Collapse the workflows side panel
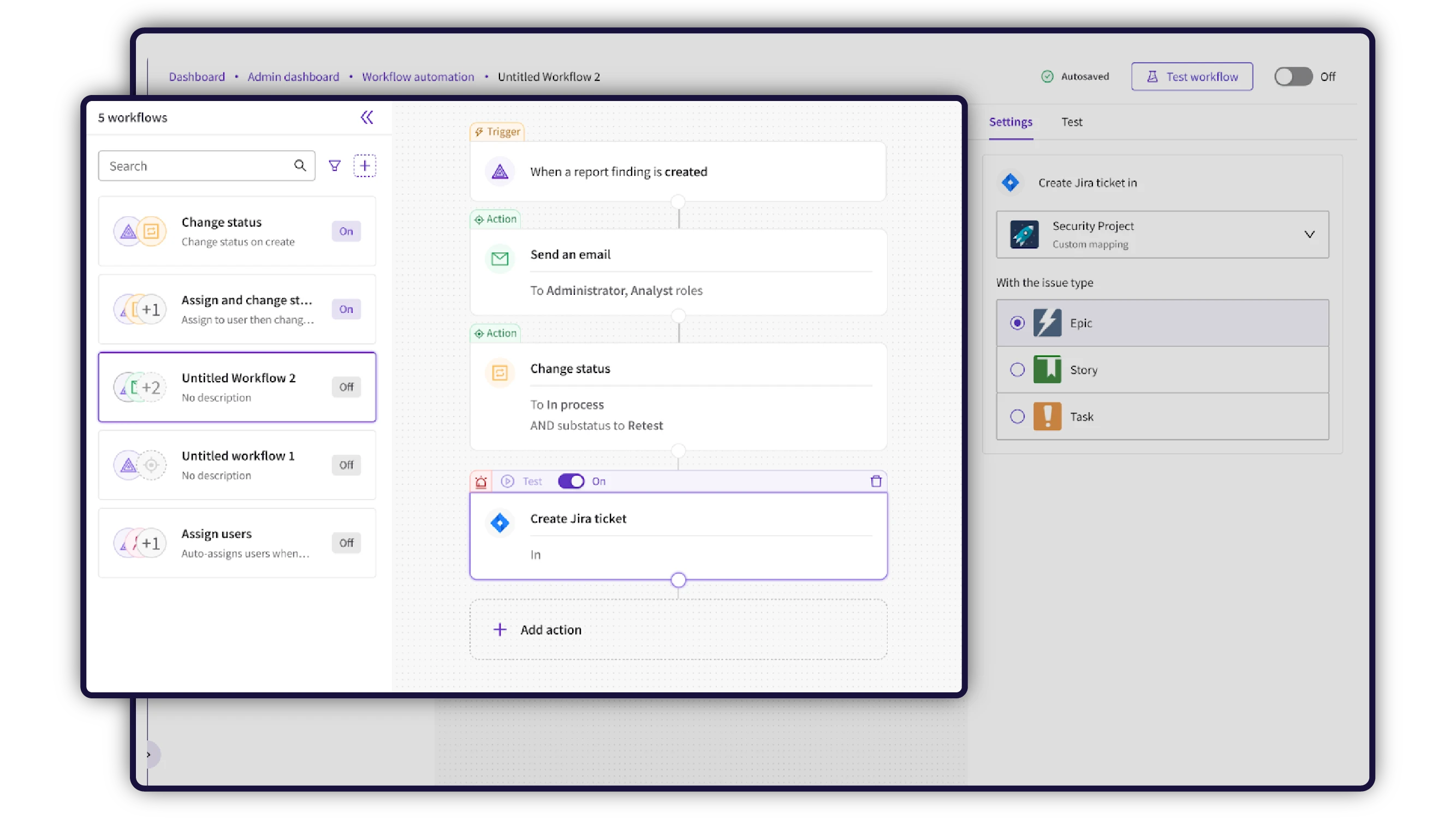The height and width of the screenshot is (819, 1456). tap(367, 117)
